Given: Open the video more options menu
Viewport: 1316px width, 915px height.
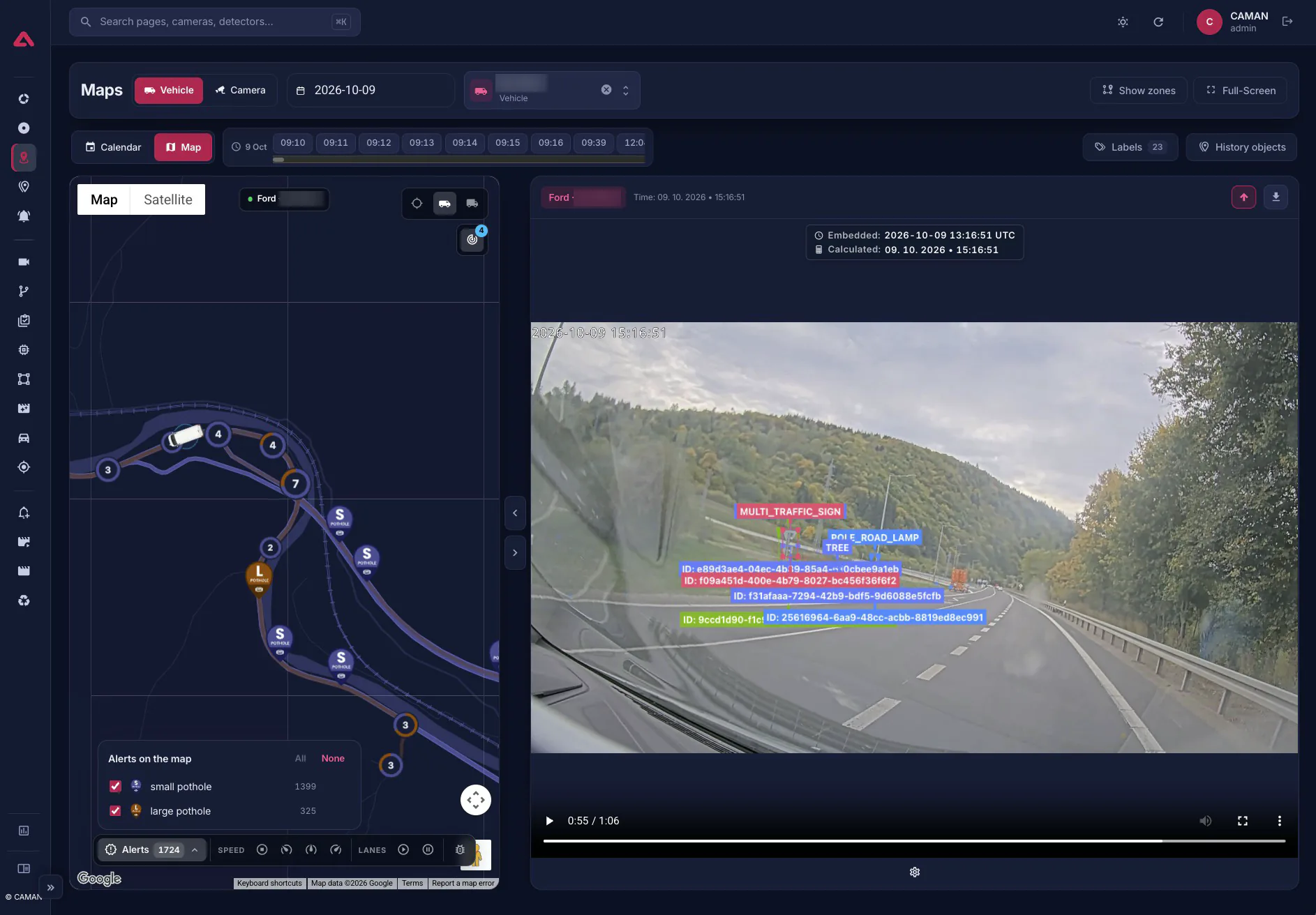Looking at the screenshot, I should (x=1279, y=821).
